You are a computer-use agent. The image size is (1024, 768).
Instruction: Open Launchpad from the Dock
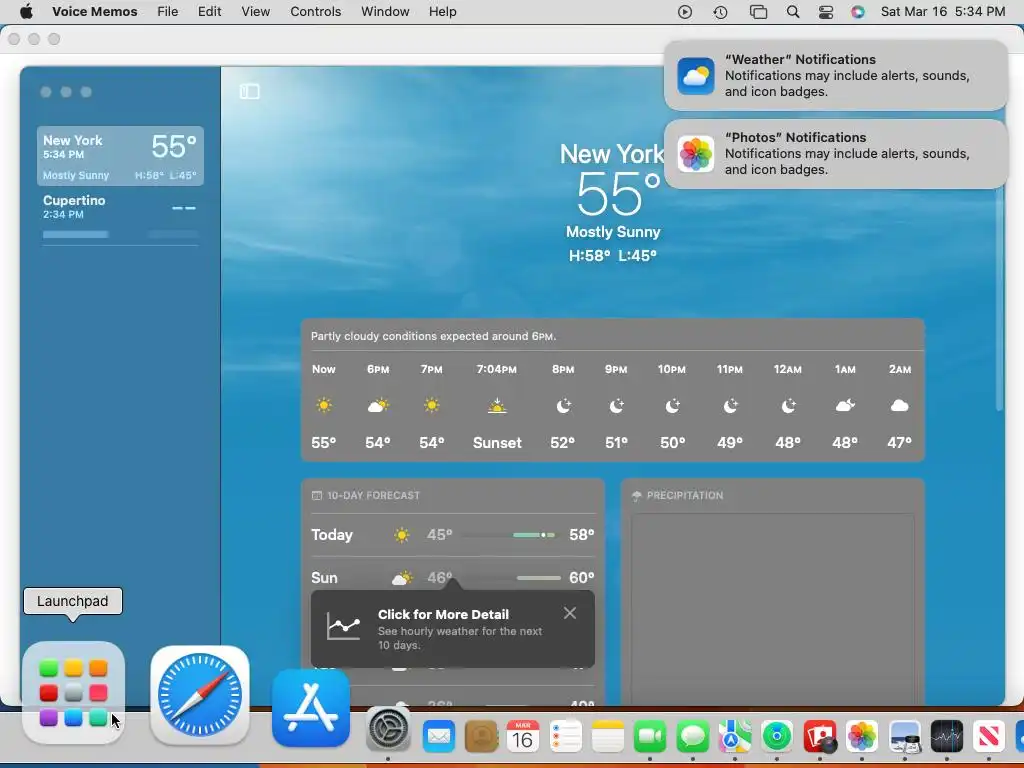pos(73,692)
